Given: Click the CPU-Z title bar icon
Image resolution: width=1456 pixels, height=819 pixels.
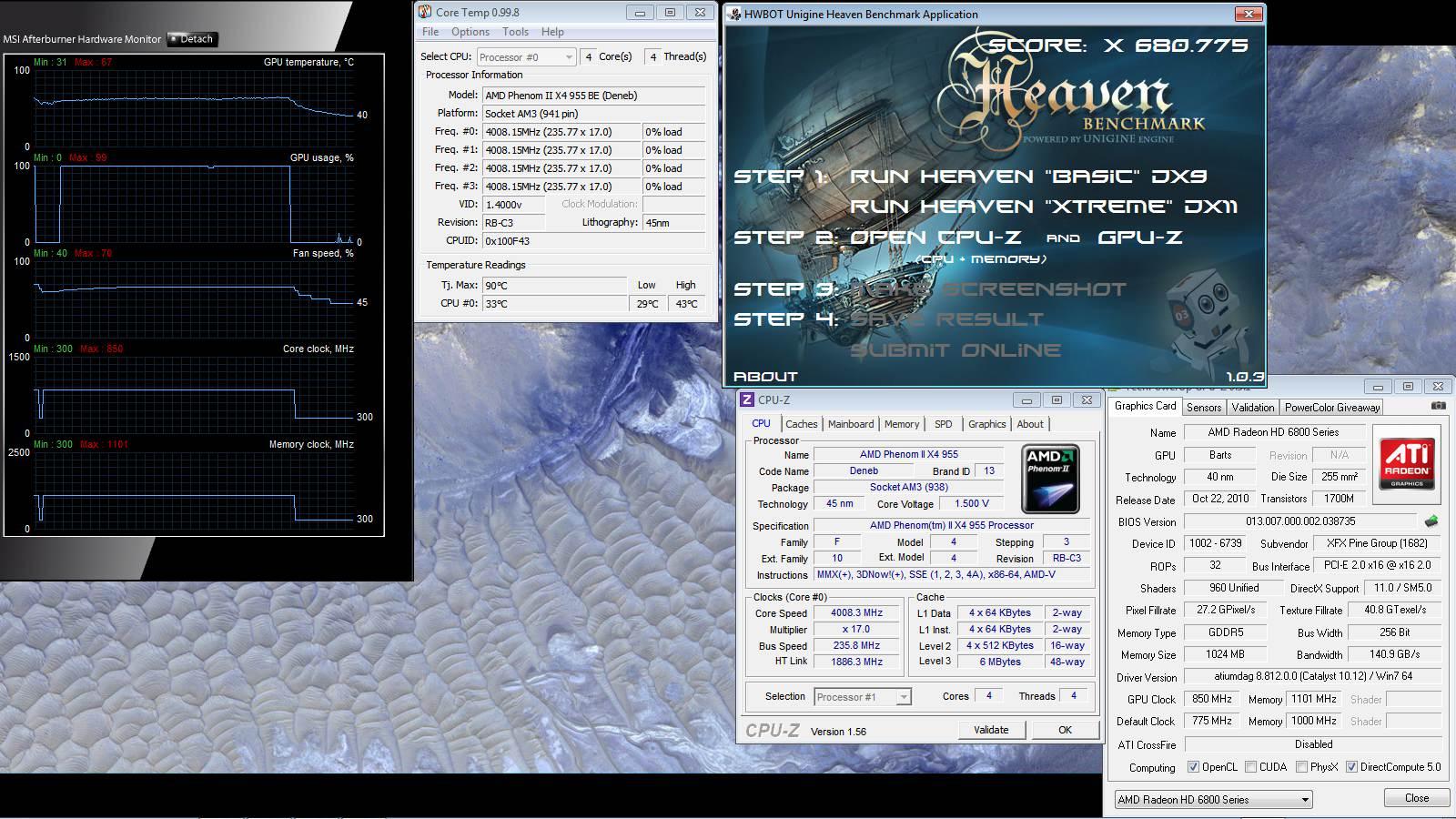Looking at the screenshot, I should [x=747, y=399].
